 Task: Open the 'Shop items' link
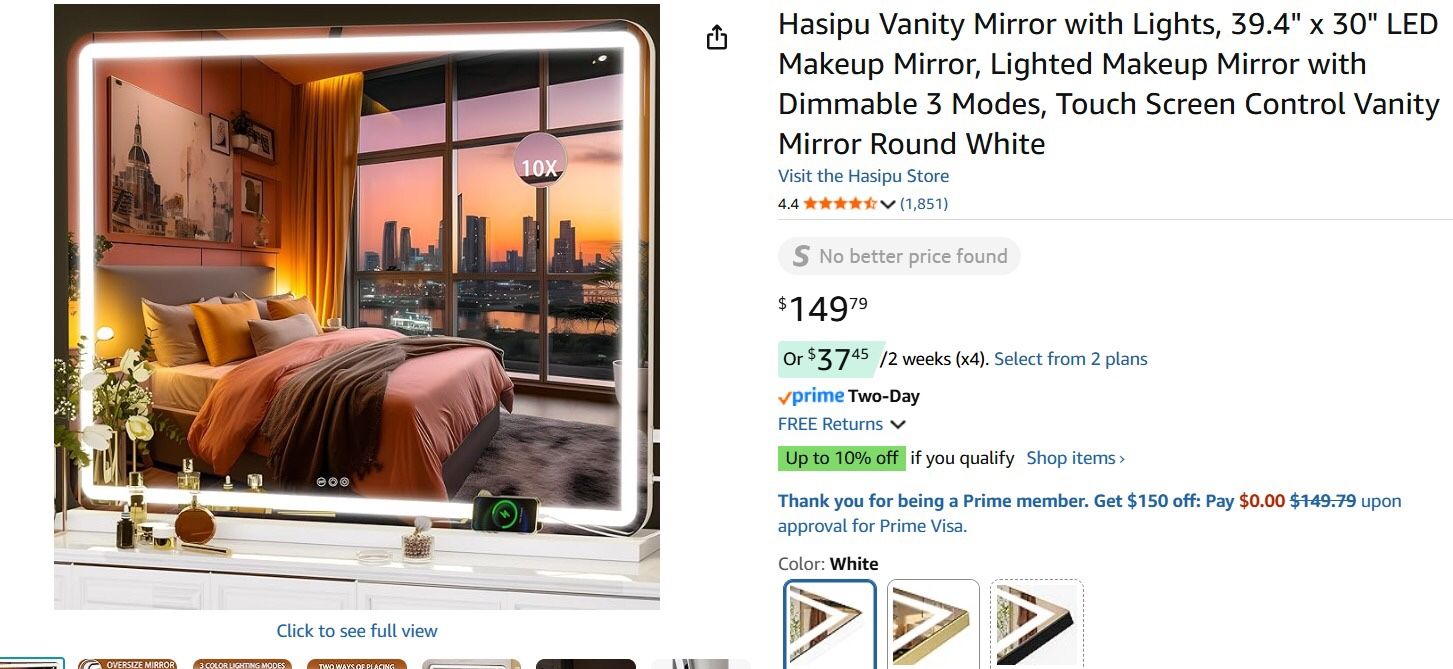coord(1076,458)
